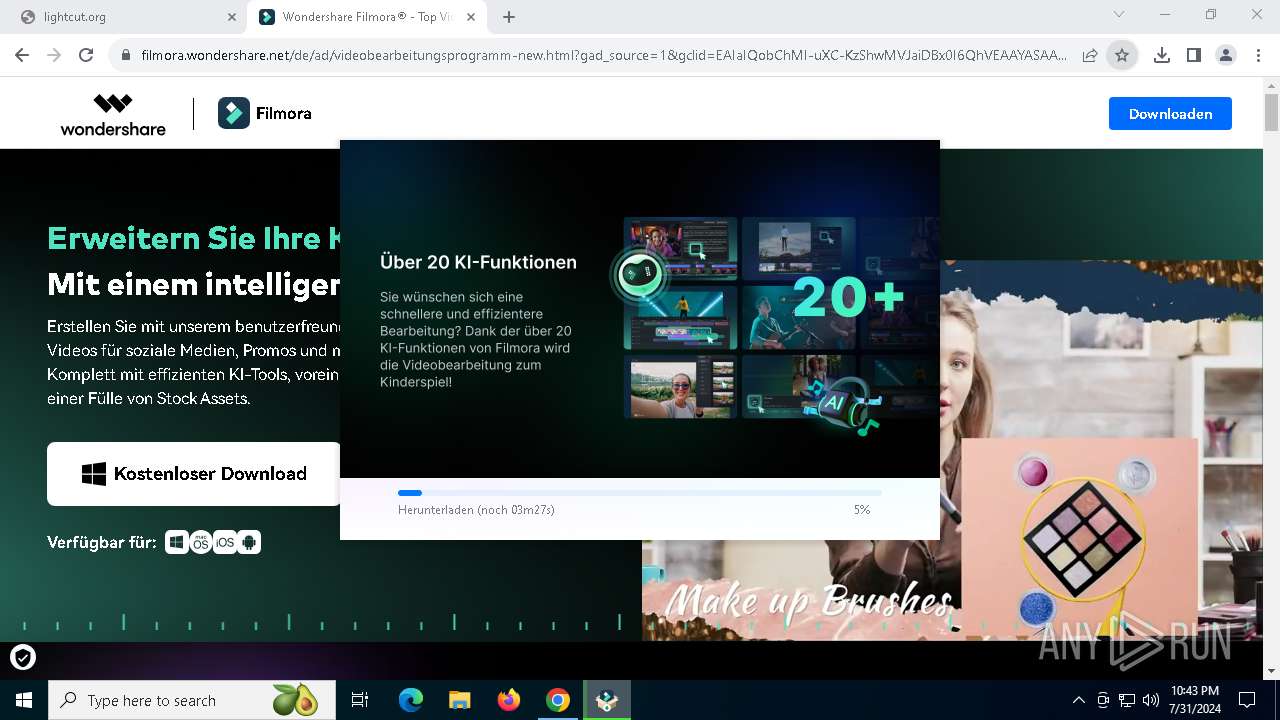This screenshot has height=720, width=1280.
Task: Open tab search dropdown chevron
Action: click(1119, 15)
